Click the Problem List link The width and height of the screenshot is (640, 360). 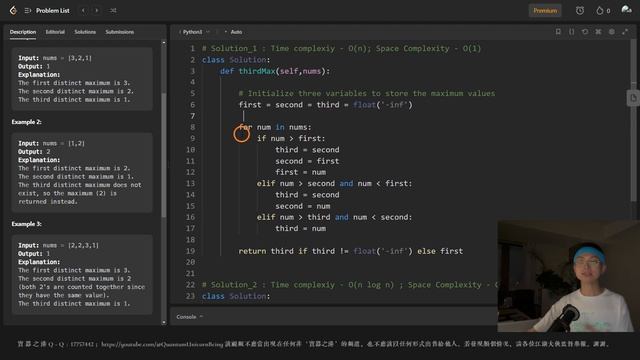pyautogui.click(x=53, y=11)
